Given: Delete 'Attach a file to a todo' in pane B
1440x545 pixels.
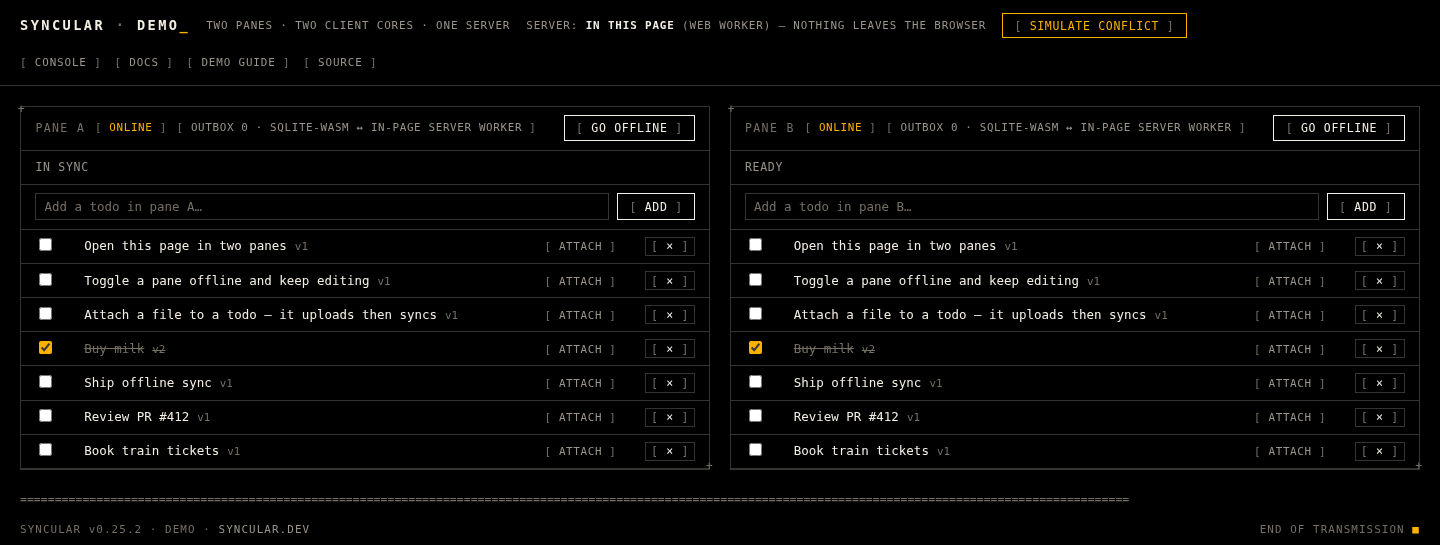Looking at the screenshot, I should pyautogui.click(x=1380, y=314).
